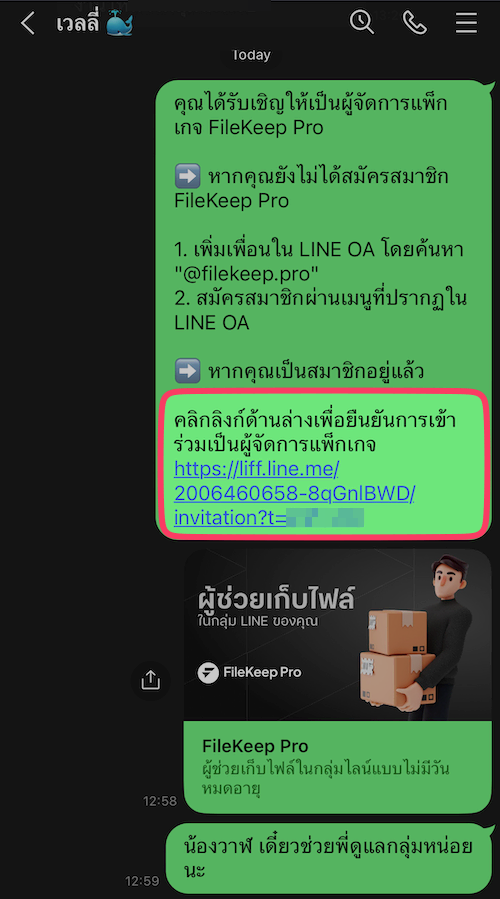
Task: Open the liff.line.me invitation link
Action: [x=294, y=493]
